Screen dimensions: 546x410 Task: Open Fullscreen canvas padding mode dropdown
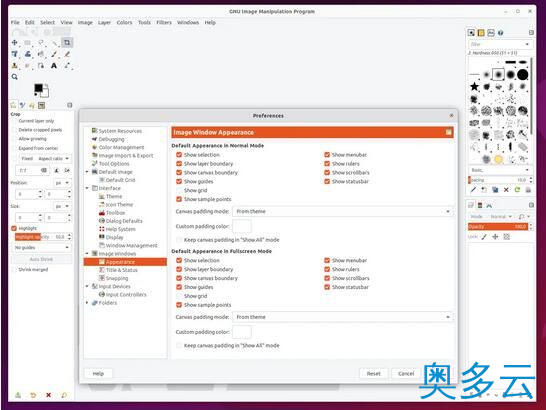coord(343,317)
